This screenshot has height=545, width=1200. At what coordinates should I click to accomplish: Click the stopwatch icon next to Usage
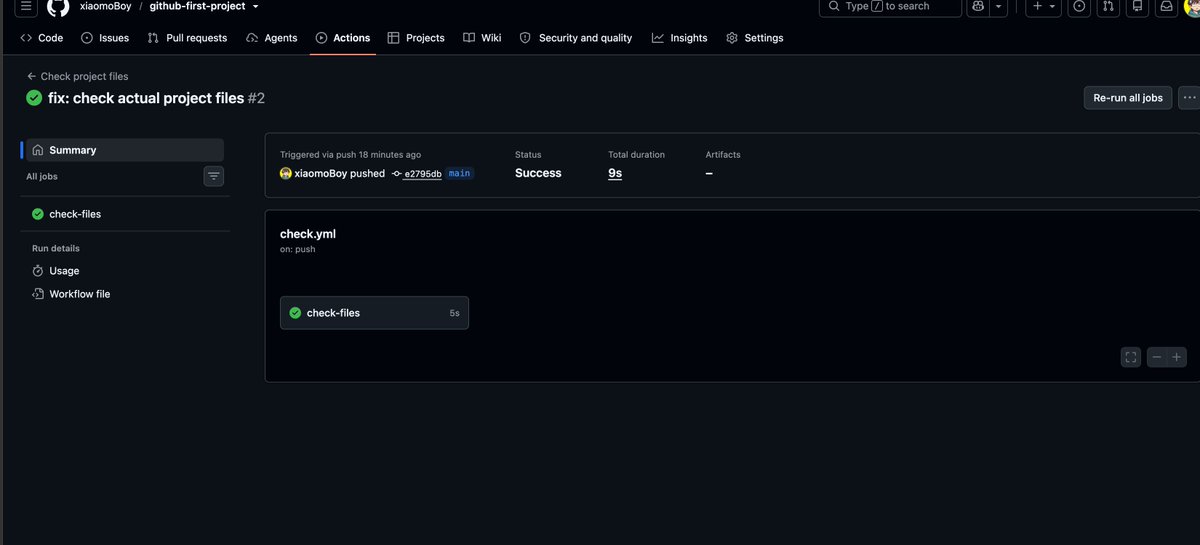[38, 271]
